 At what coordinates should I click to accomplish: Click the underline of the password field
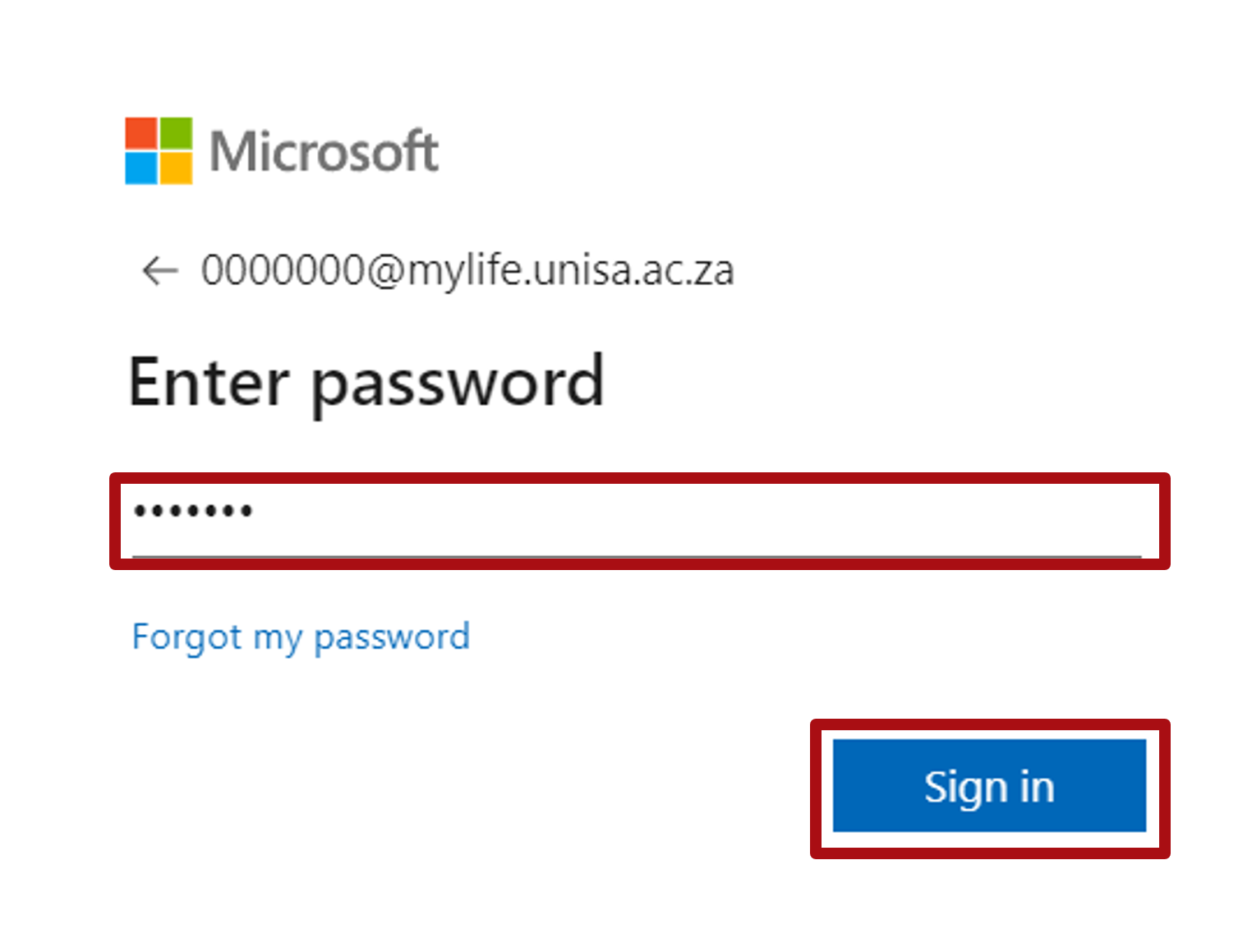[x=638, y=556]
